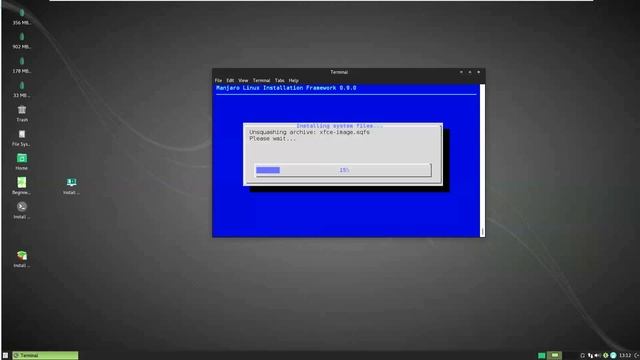The image size is (640, 360).
Task: Click the Terminal taskbar window button
Action: (x=45, y=356)
